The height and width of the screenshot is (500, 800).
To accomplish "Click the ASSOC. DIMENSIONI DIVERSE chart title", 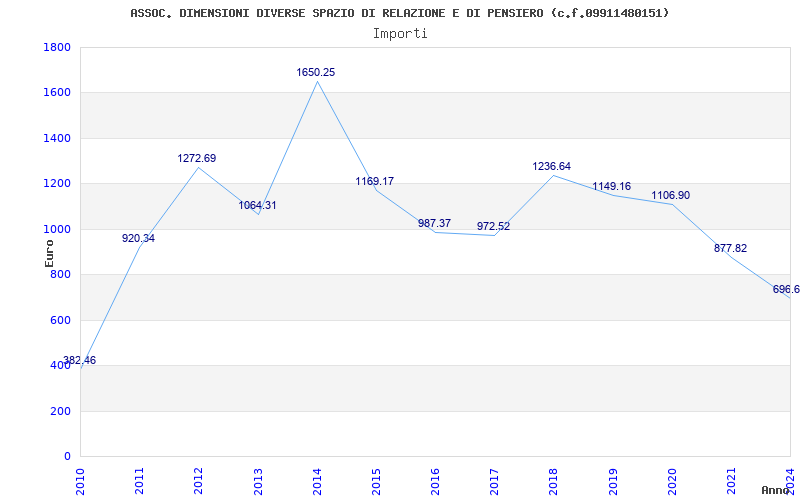I will point(400,13).
